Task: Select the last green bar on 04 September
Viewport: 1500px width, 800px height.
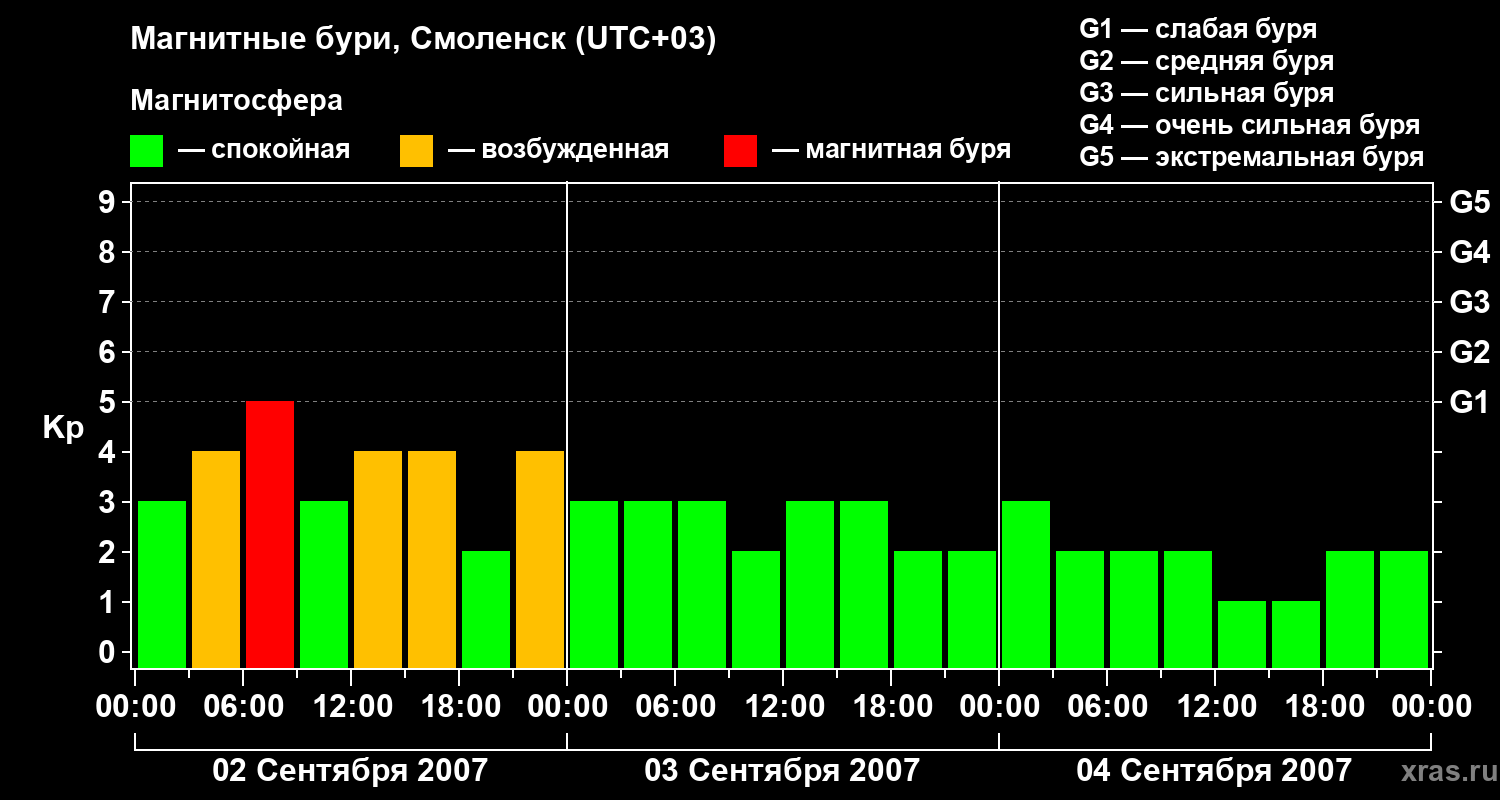Action: (1404, 610)
